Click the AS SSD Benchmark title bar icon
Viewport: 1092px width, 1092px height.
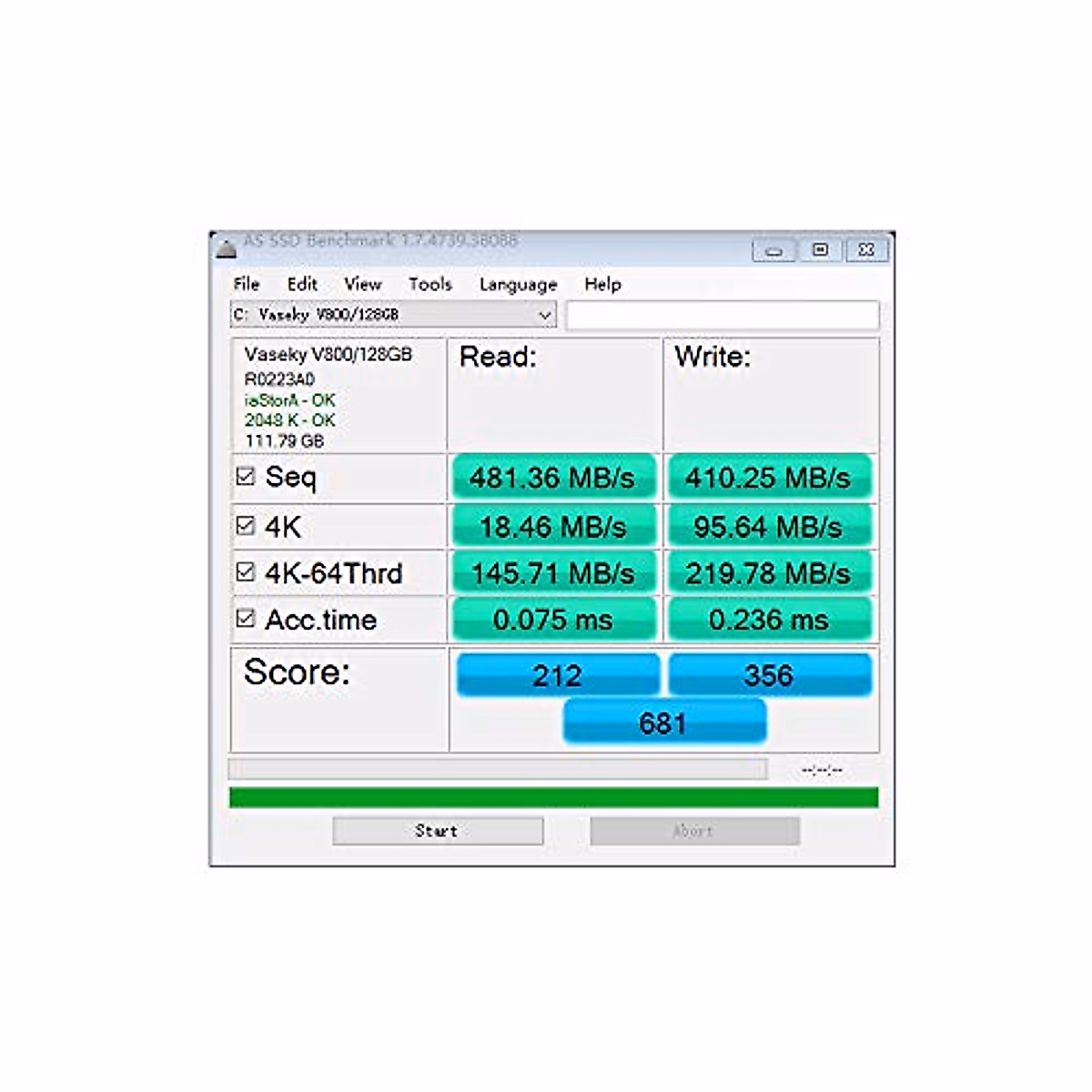click(227, 248)
